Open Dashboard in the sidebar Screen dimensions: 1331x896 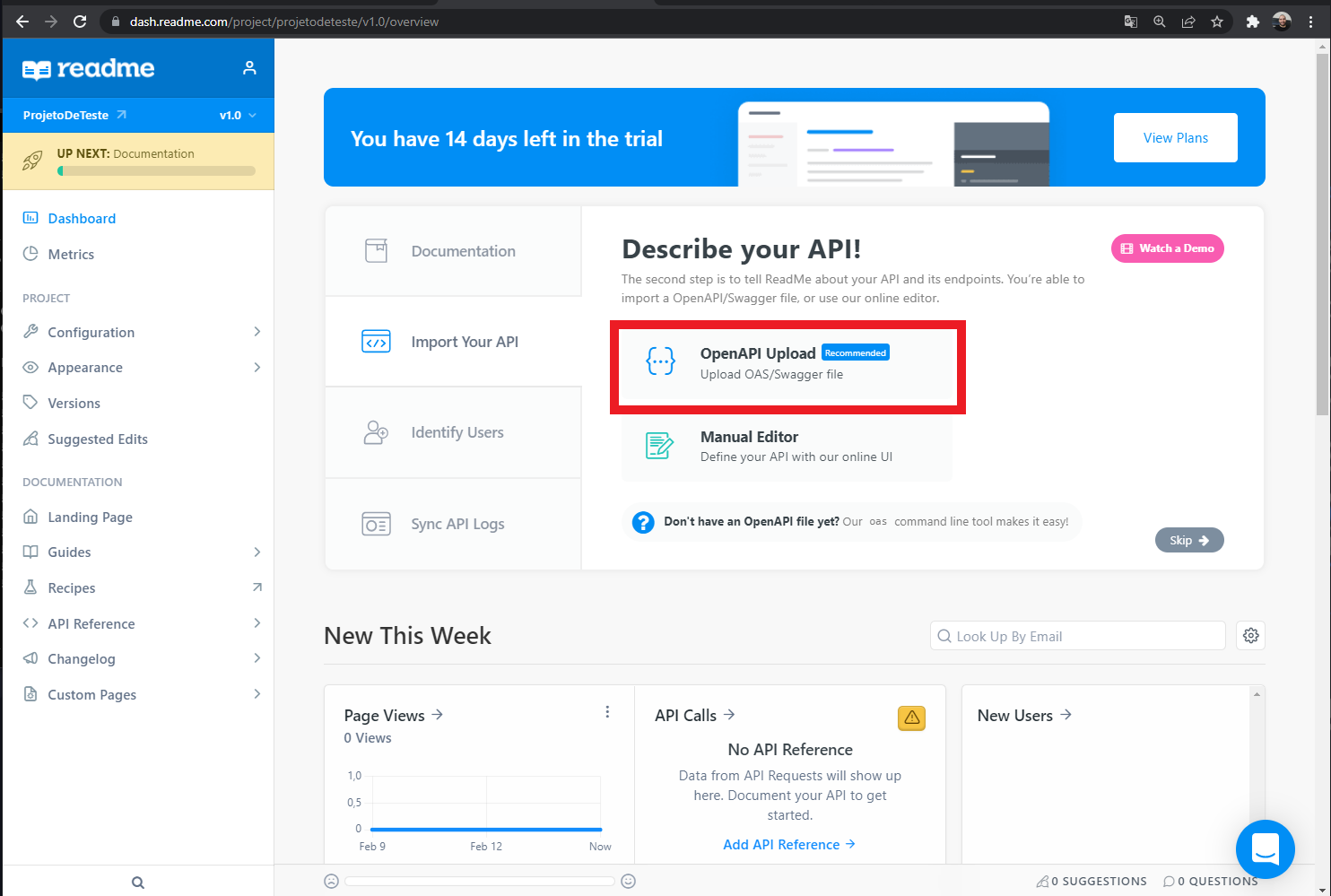(x=82, y=218)
